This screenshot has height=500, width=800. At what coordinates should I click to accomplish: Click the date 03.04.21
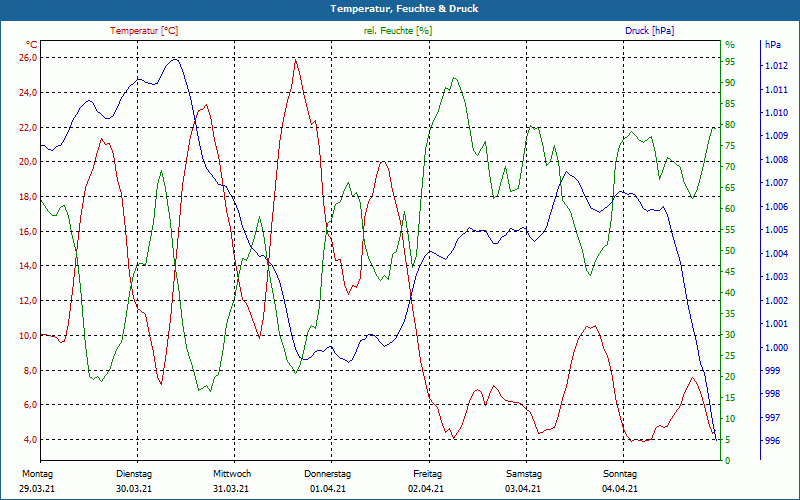523,489
